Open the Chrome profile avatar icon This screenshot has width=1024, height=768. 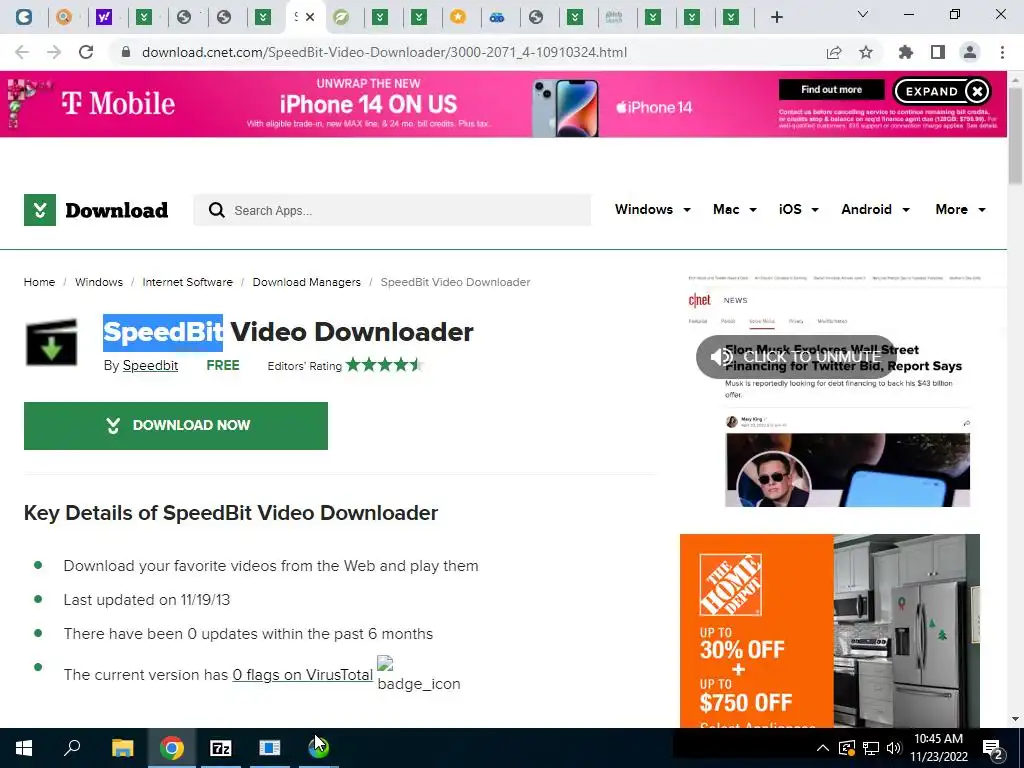tap(970, 52)
